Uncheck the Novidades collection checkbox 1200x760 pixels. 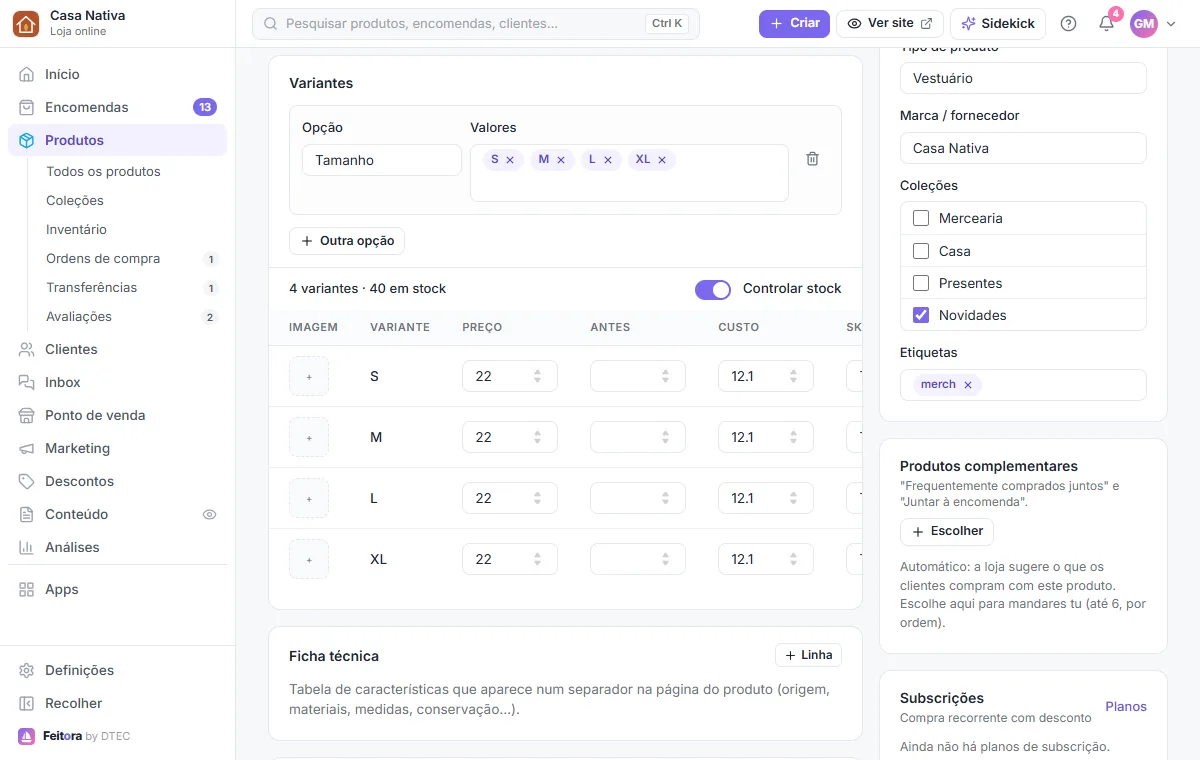(x=921, y=315)
